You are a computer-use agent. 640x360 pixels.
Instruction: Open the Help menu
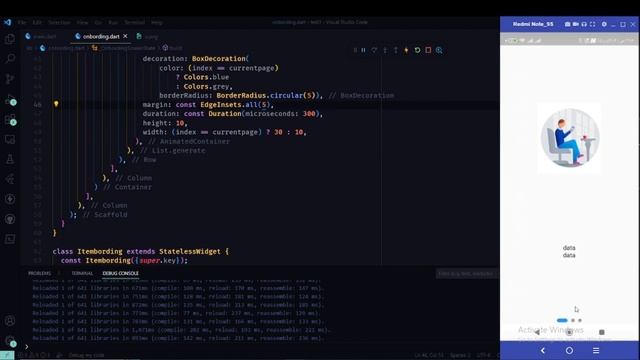pyautogui.click(x=157, y=22)
